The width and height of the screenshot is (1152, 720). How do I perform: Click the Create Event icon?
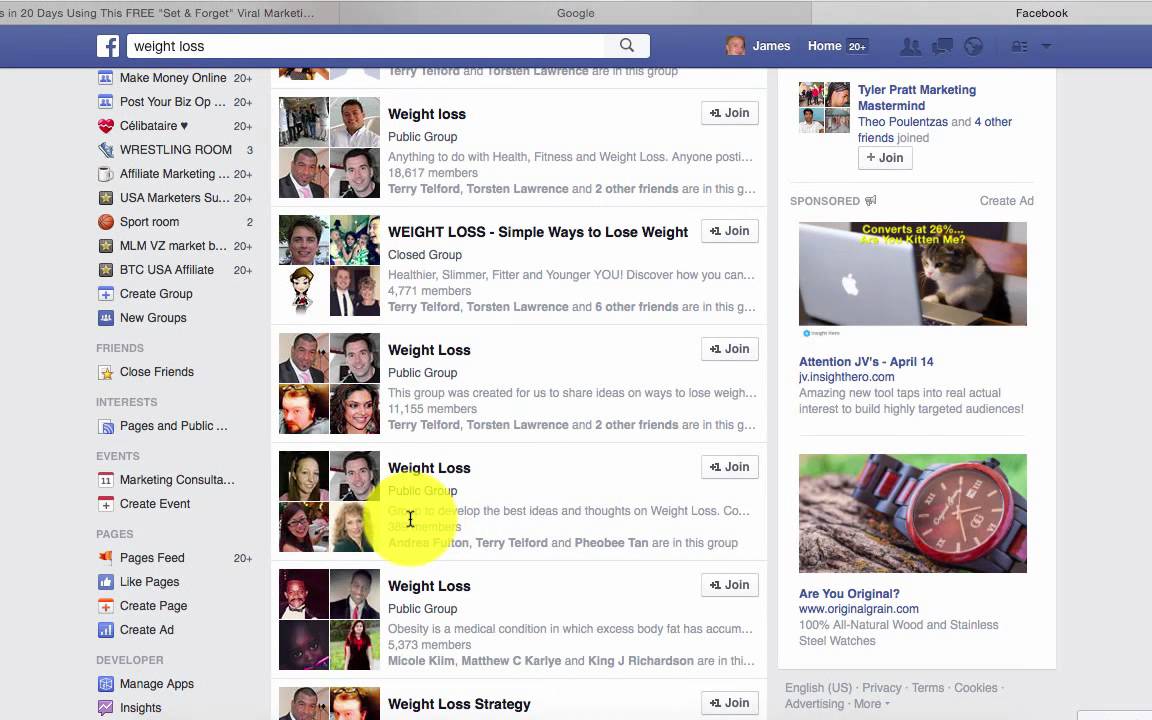[x=106, y=504]
